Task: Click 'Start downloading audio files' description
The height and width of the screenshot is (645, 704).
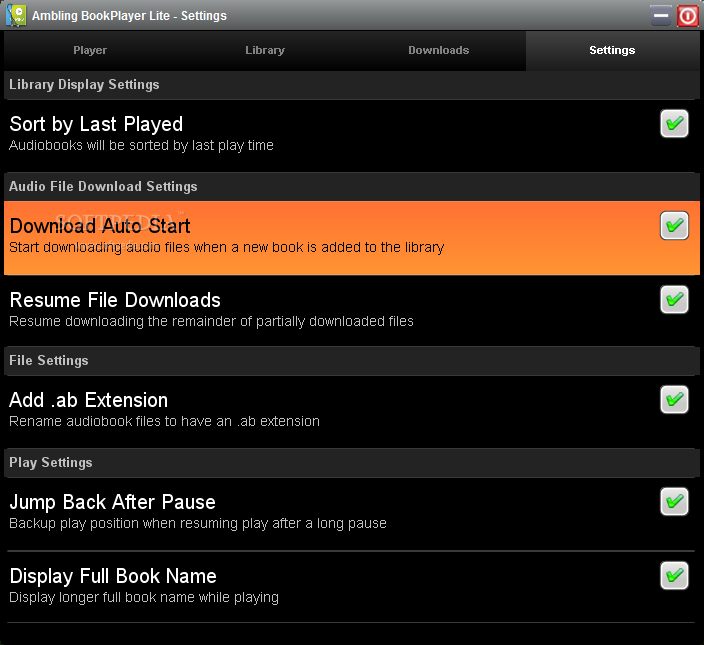Action: 227,247
